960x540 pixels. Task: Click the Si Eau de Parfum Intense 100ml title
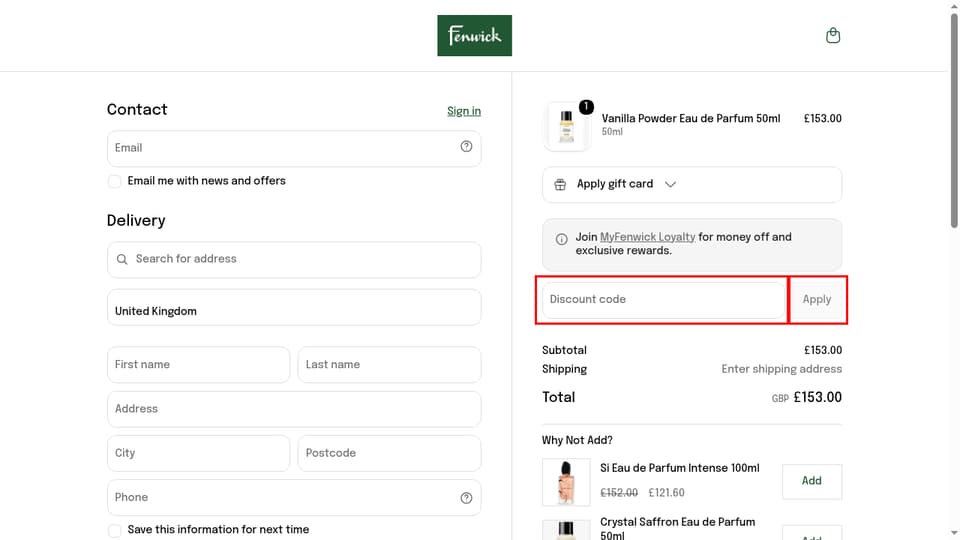(680, 468)
